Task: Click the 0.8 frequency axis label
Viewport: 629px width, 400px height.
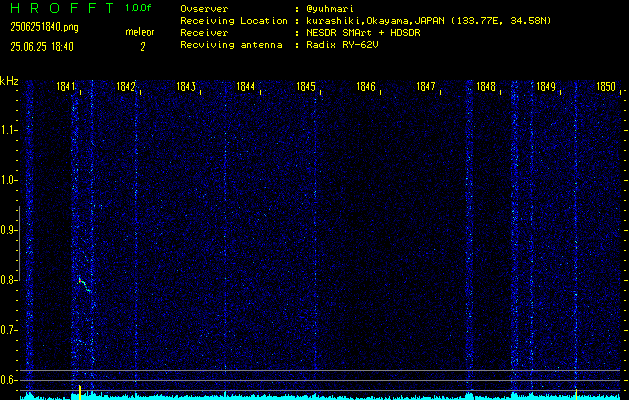Action: [8, 280]
